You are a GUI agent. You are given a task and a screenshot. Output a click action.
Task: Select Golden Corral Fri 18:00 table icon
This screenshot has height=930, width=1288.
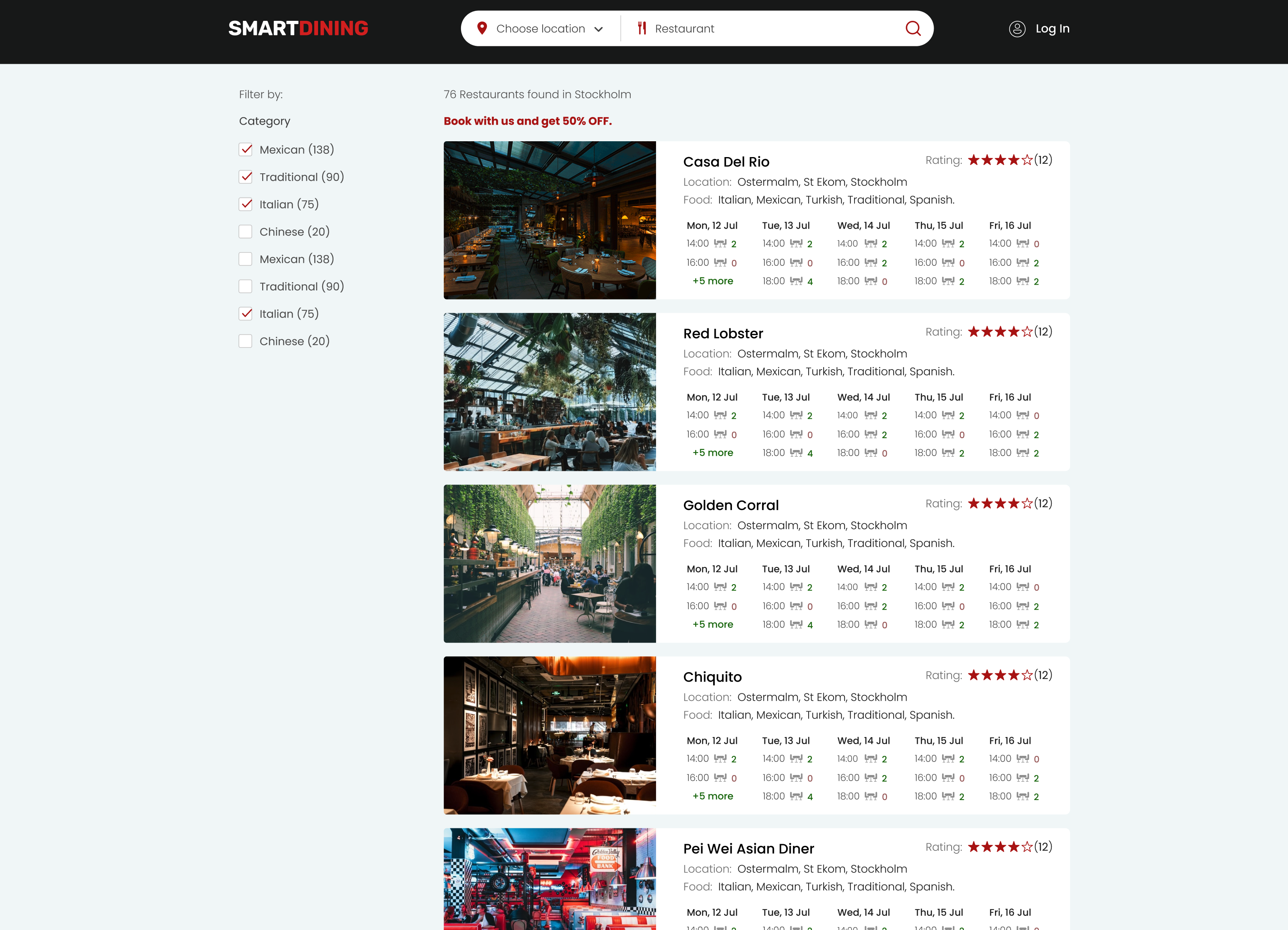[1022, 625]
